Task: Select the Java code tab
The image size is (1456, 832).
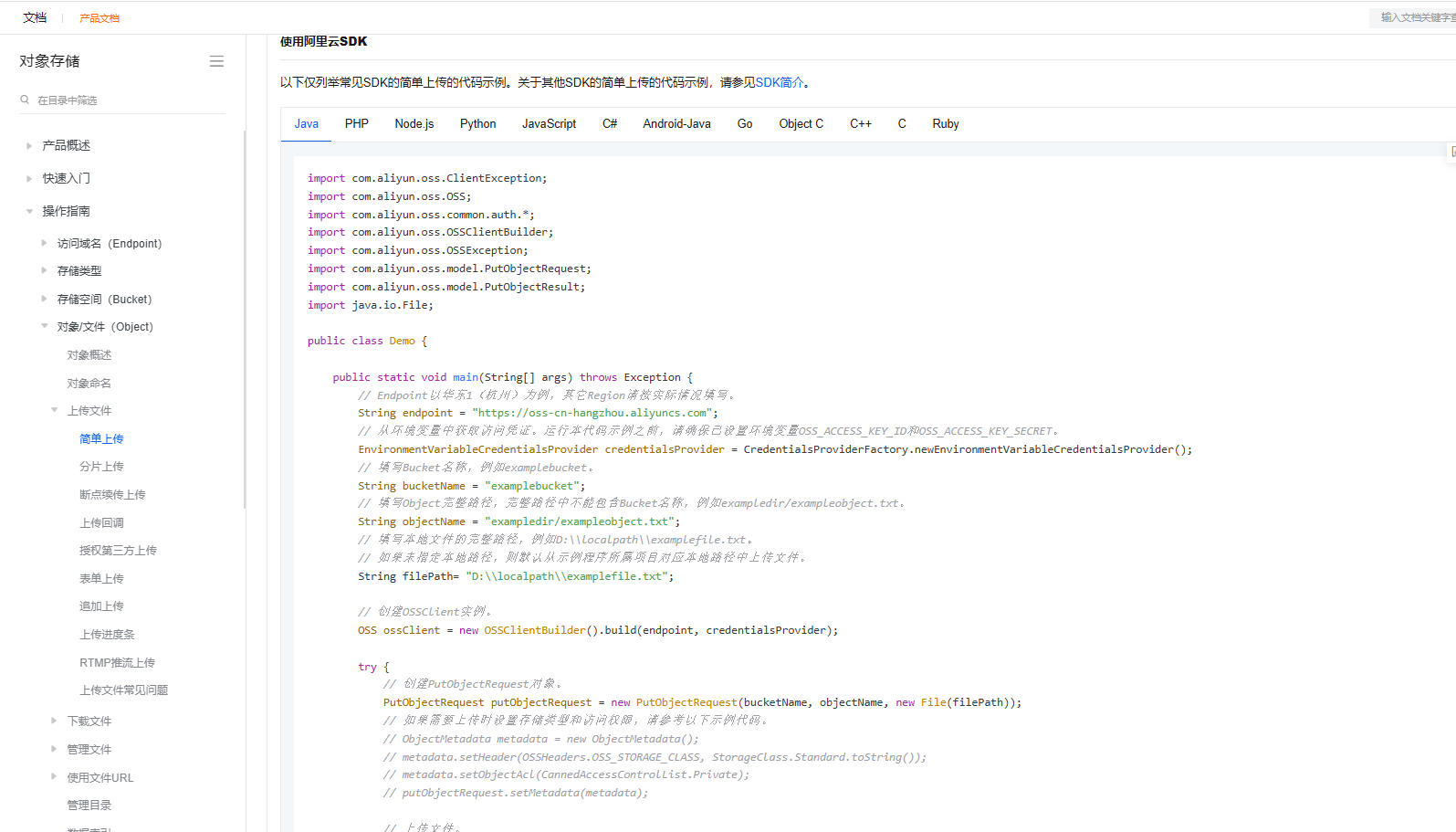Action: click(307, 124)
